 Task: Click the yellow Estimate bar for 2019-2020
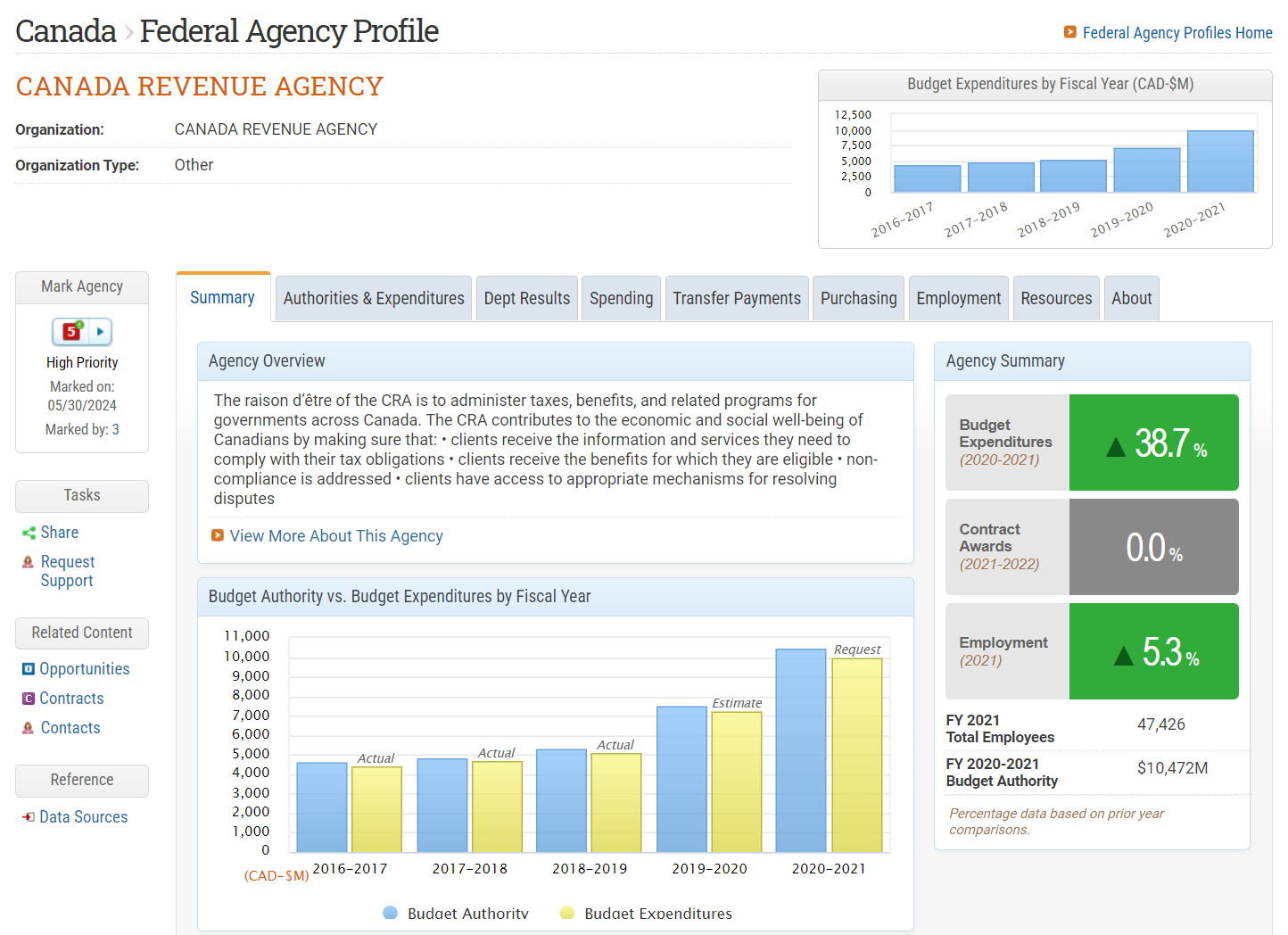point(737,782)
